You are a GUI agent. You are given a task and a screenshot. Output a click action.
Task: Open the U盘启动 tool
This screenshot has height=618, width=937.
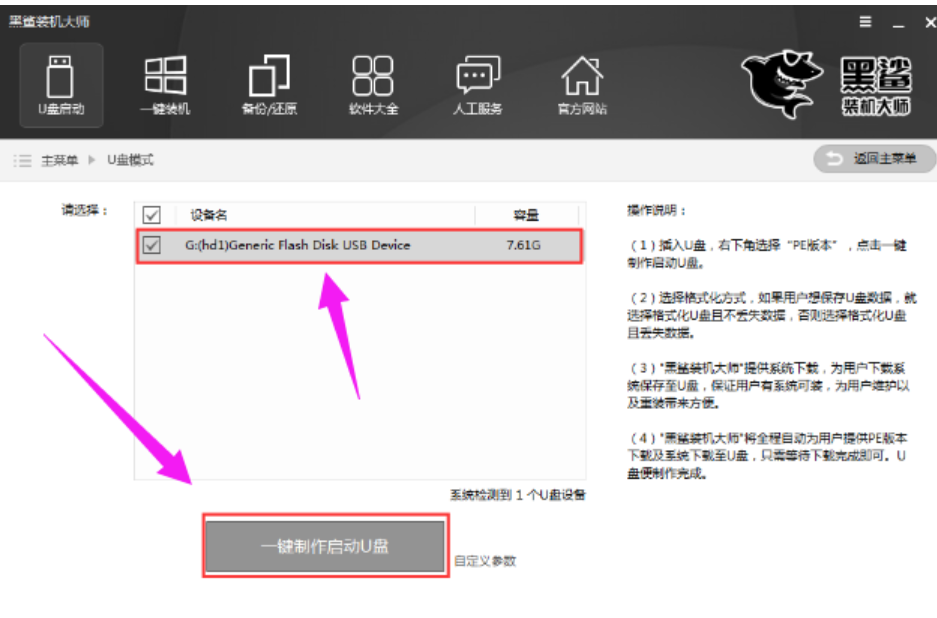pyautogui.click(x=61, y=85)
